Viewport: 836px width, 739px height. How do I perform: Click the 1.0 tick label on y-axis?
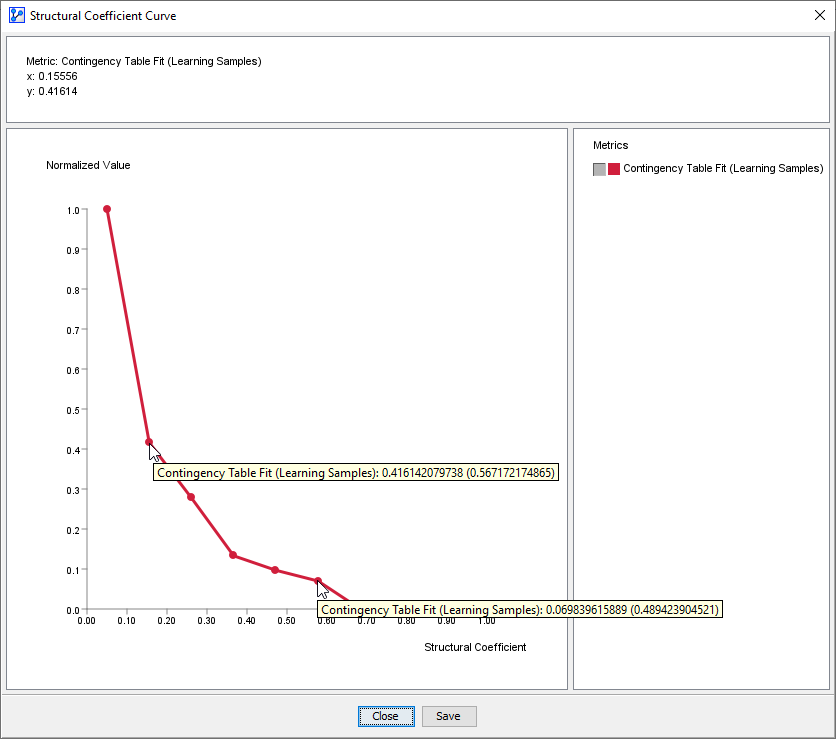pos(73,211)
